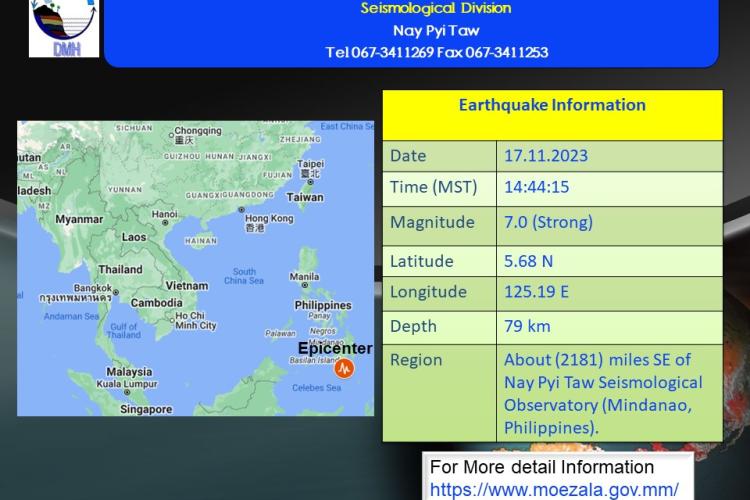
Task: Click the 'Region' row label
Action: [416, 360]
